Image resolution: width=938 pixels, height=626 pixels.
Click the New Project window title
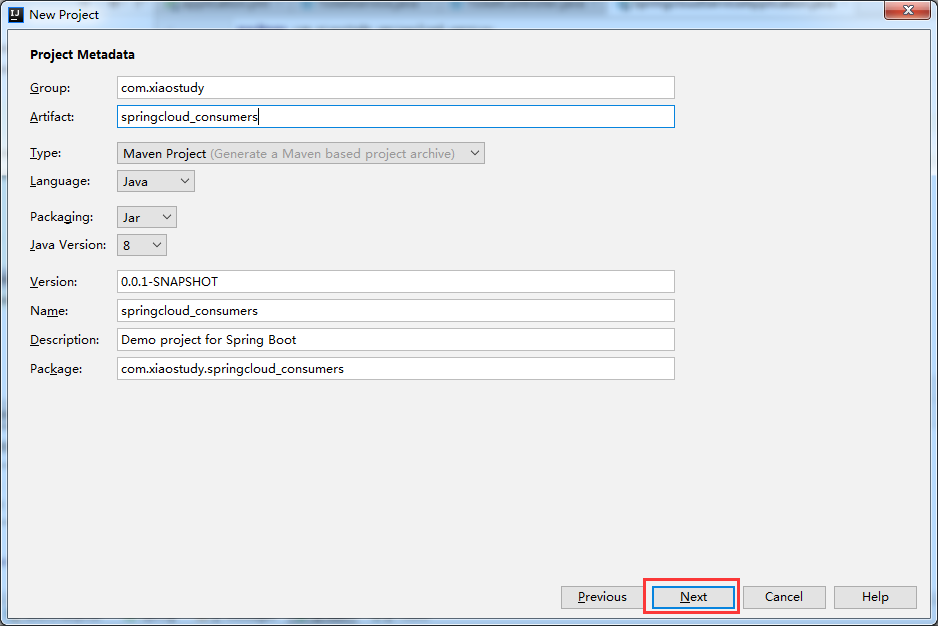(64, 15)
